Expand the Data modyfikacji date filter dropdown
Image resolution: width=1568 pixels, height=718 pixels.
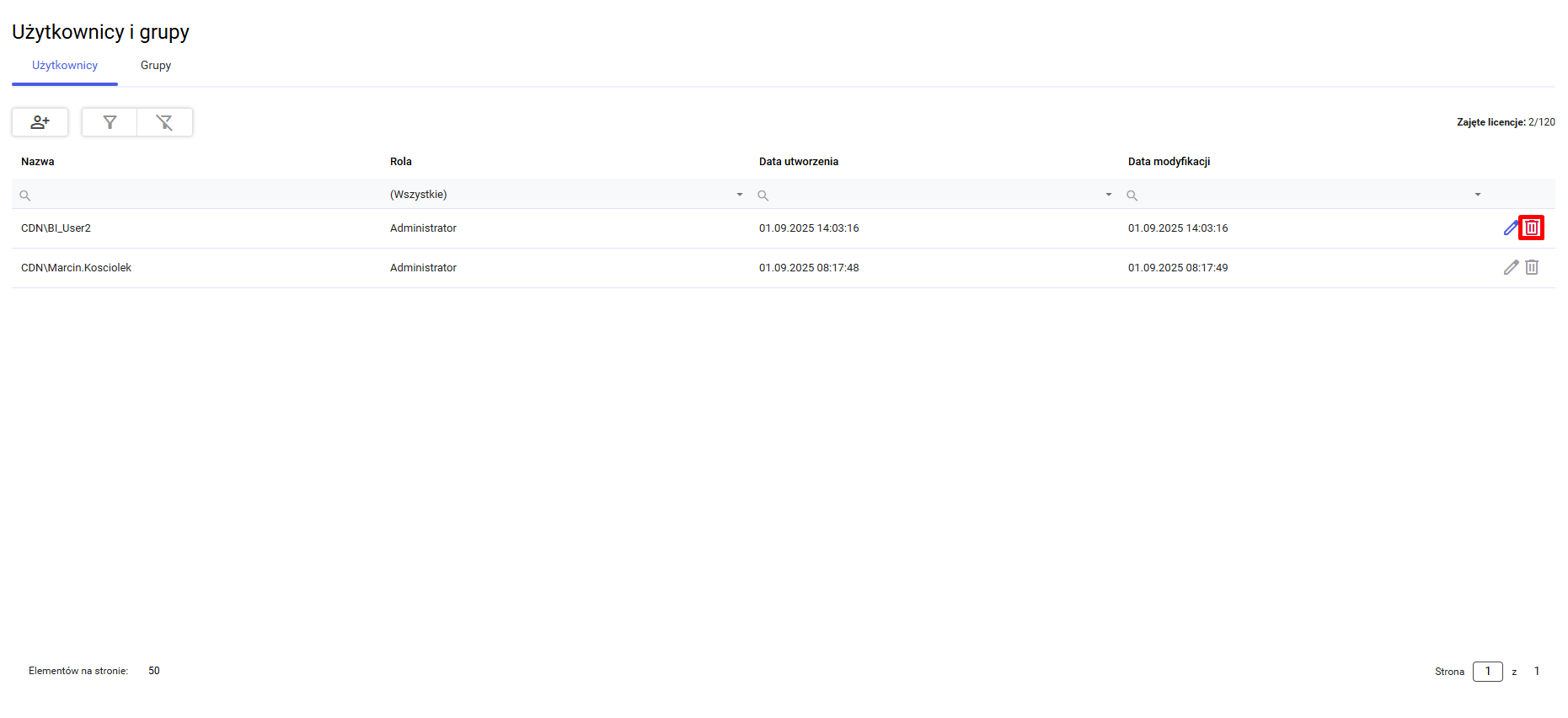click(x=1477, y=195)
